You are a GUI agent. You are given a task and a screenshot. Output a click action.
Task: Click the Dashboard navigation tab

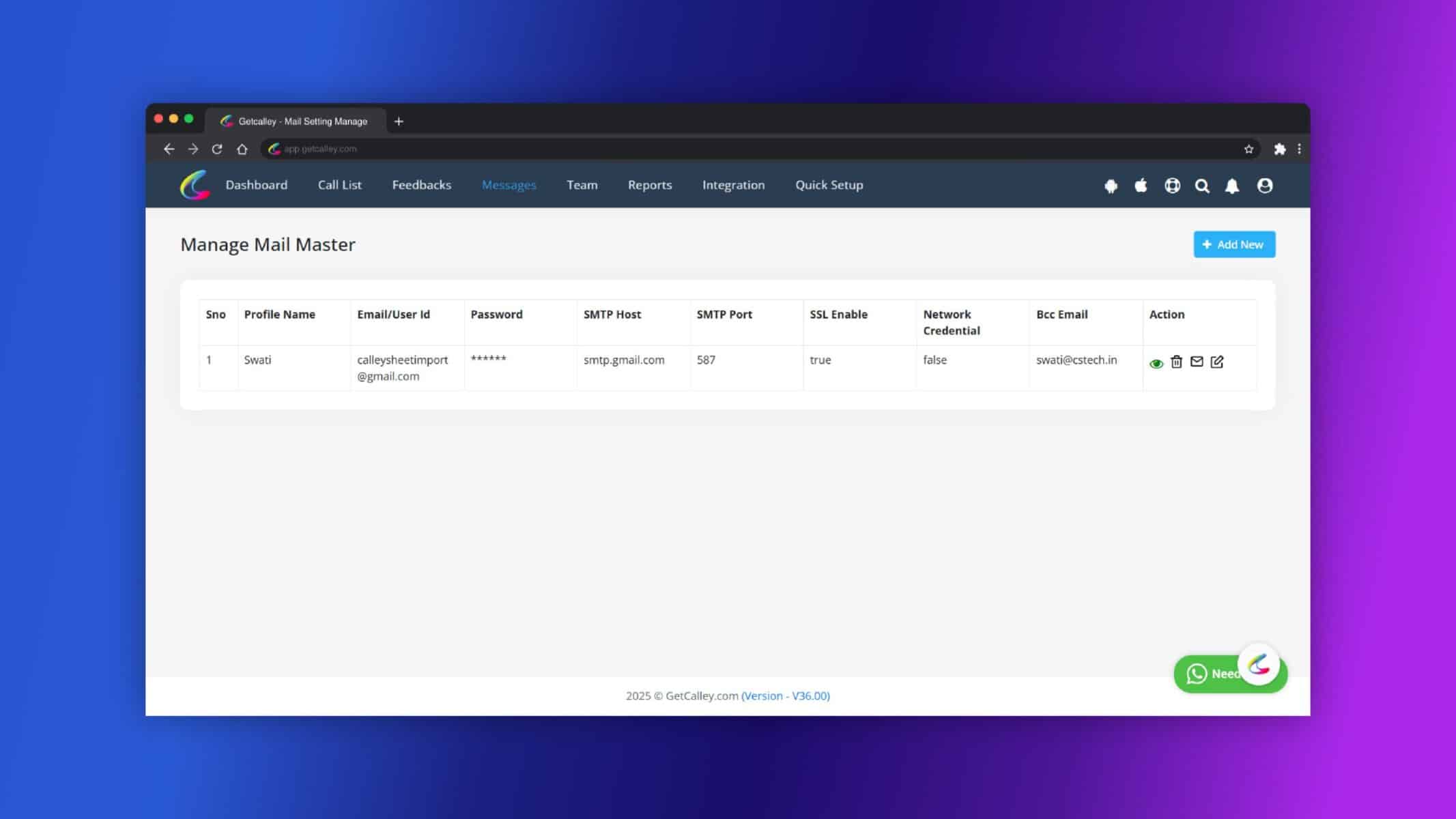pyautogui.click(x=256, y=185)
